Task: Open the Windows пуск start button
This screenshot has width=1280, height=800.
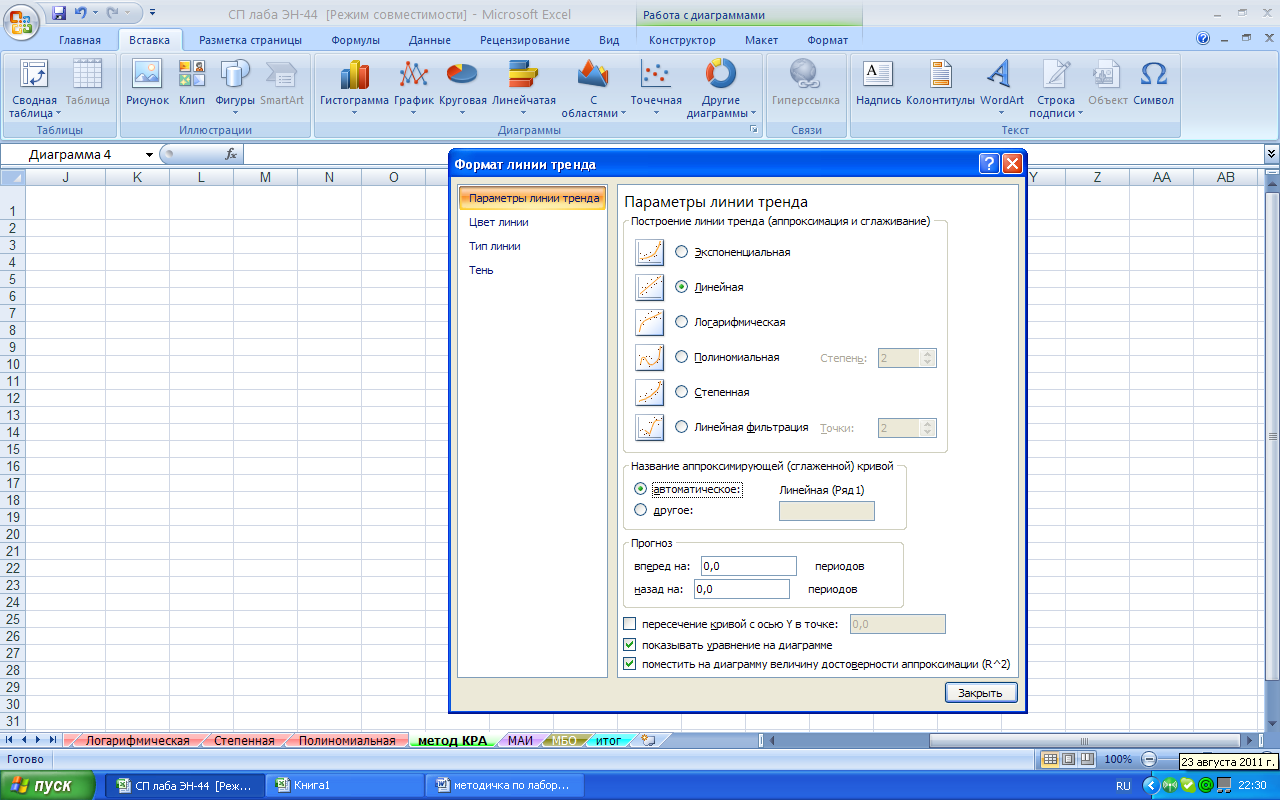Action: click(x=48, y=785)
